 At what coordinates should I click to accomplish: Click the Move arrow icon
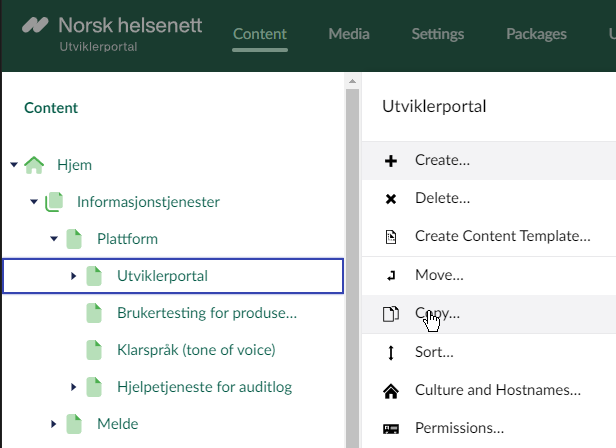coord(391,275)
